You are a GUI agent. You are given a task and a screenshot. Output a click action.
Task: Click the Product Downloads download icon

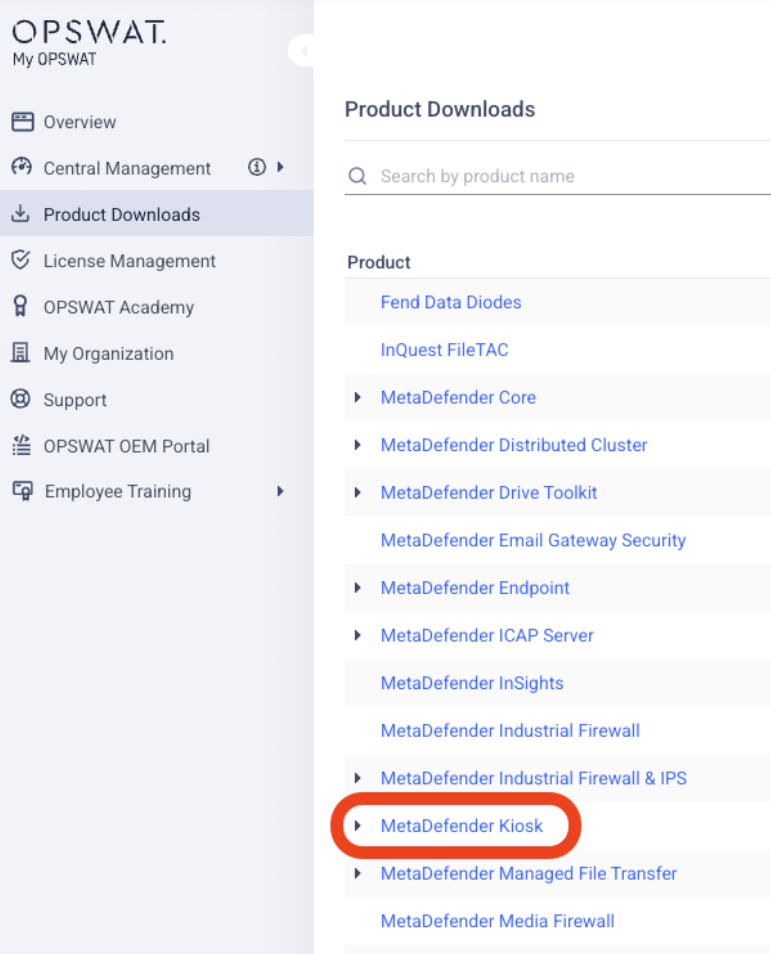click(21, 214)
